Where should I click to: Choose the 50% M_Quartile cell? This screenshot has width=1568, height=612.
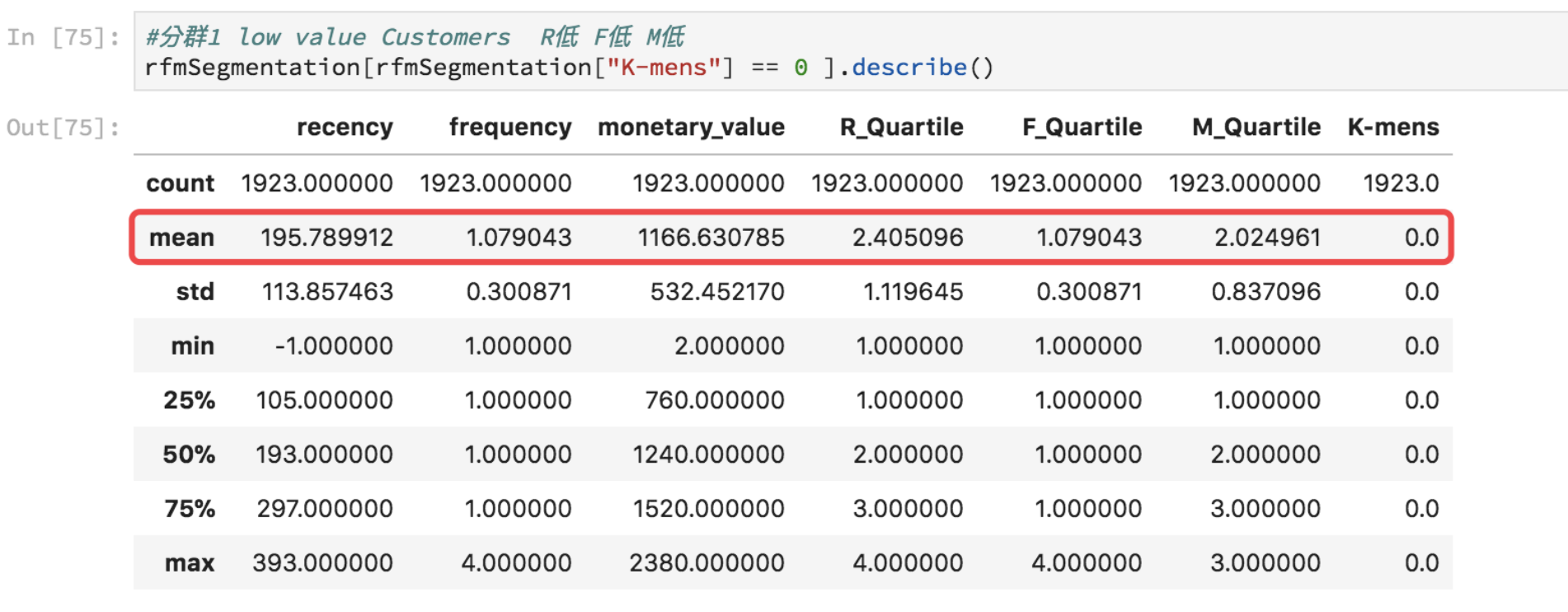pyautogui.click(x=1265, y=454)
